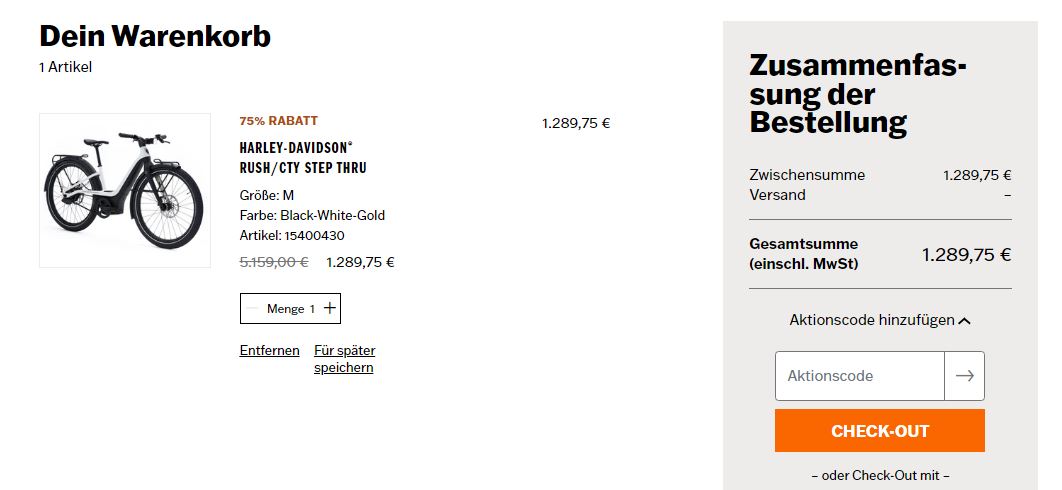This screenshot has height=490, width=1062.
Task: Open the e-bike product thumbnail
Action: (125, 190)
